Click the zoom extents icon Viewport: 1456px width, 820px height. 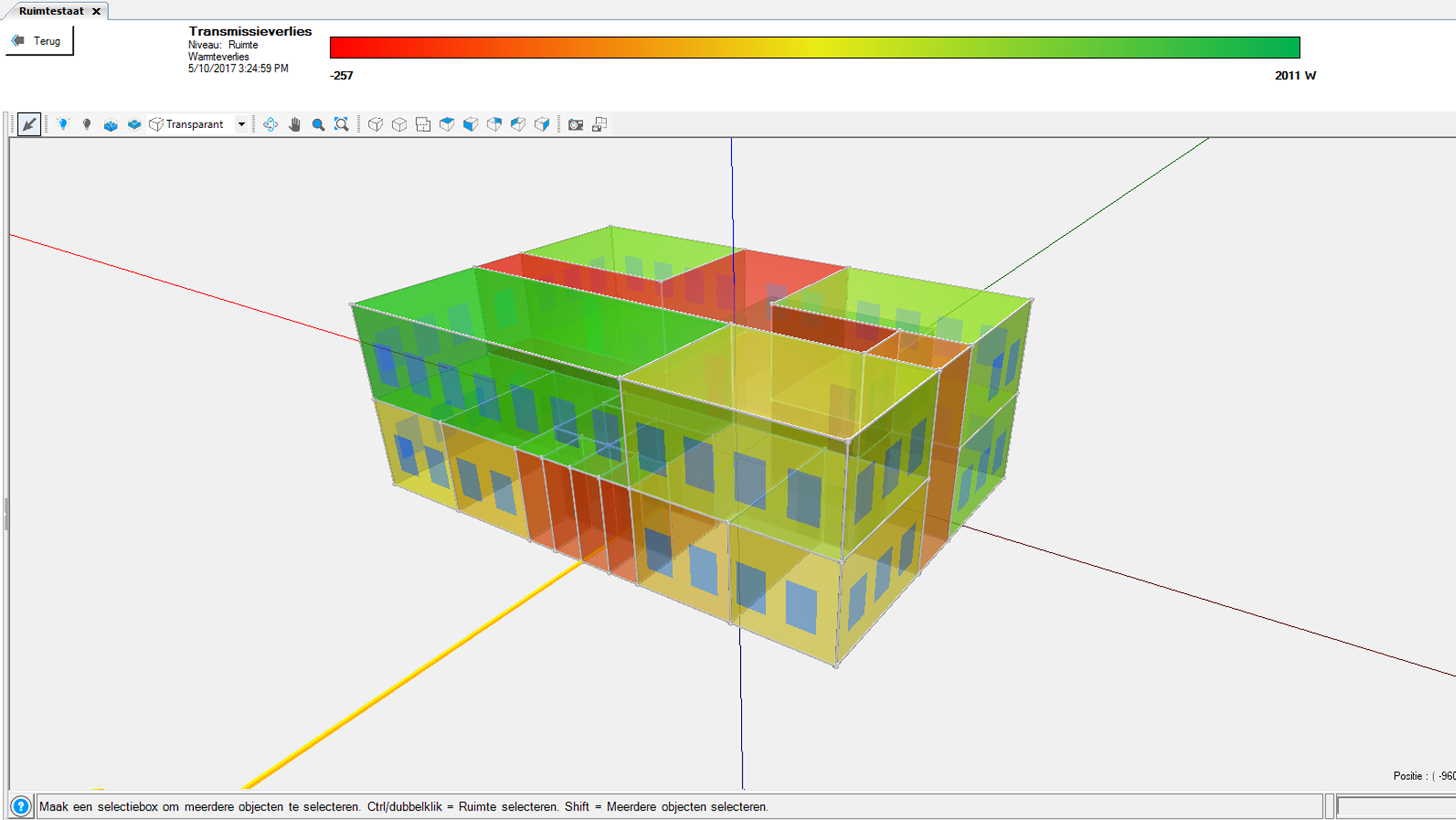342,125
